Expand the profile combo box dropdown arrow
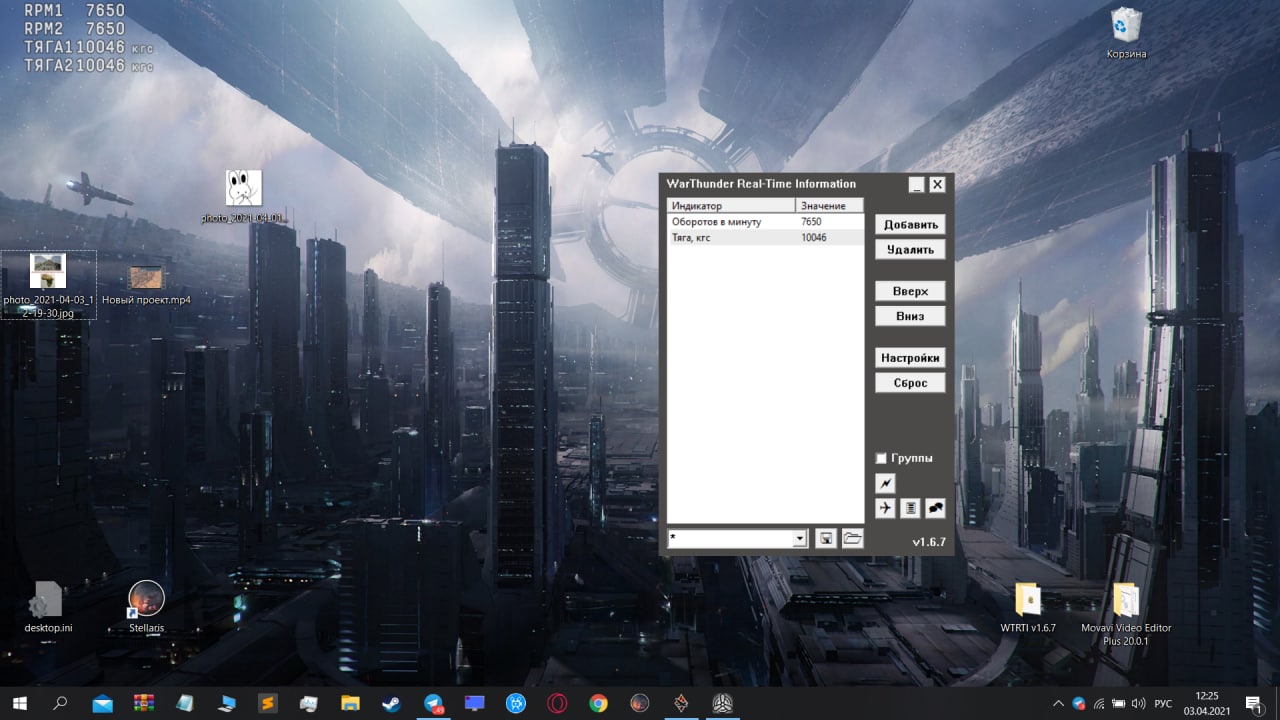Screen dimensions: 1280x720 pyautogui.click(x=799, y=539)
